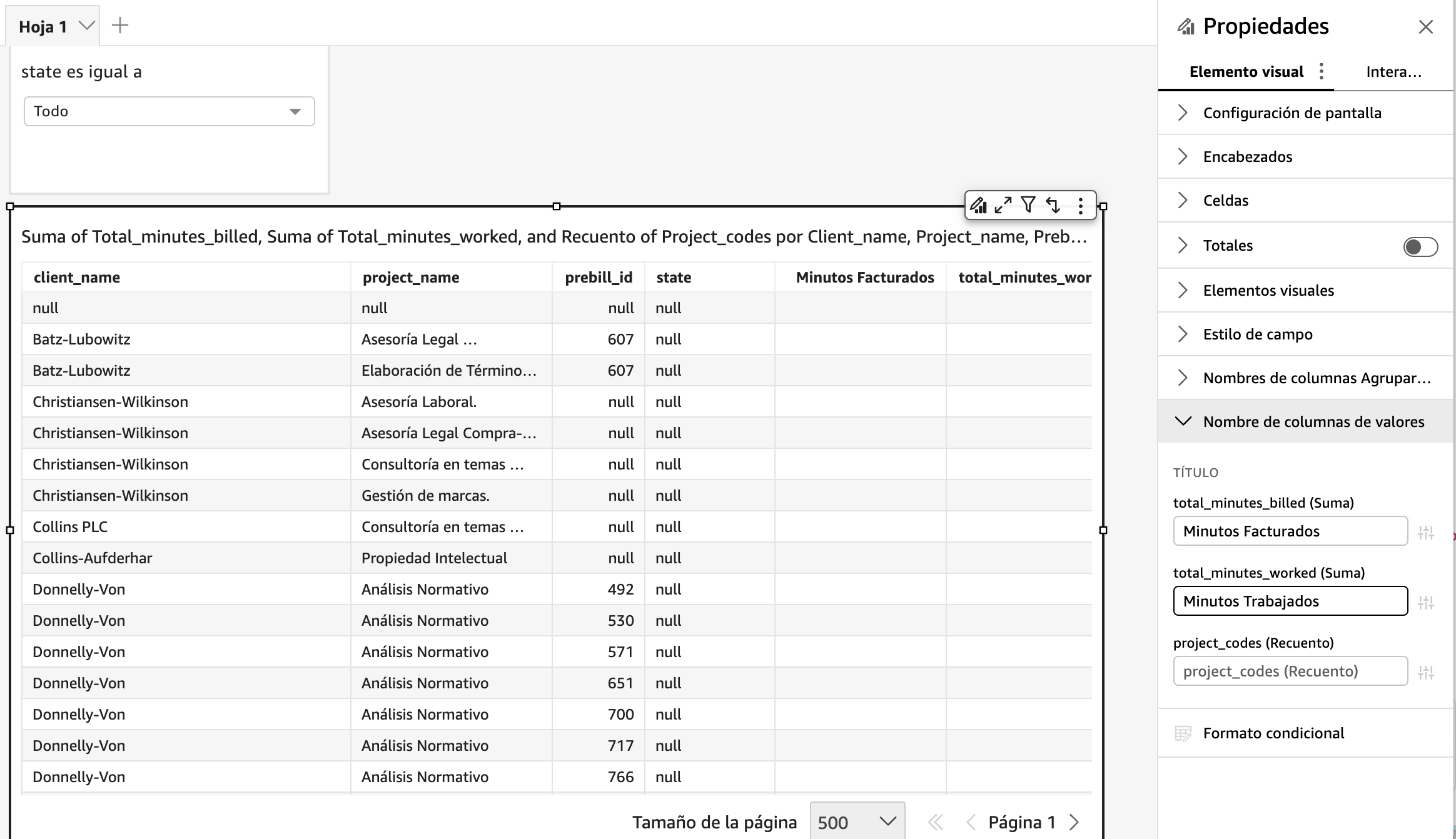Screen dimensions: 1456x839
Task: Open Formato condicional settings
Action: [1273, 733]
